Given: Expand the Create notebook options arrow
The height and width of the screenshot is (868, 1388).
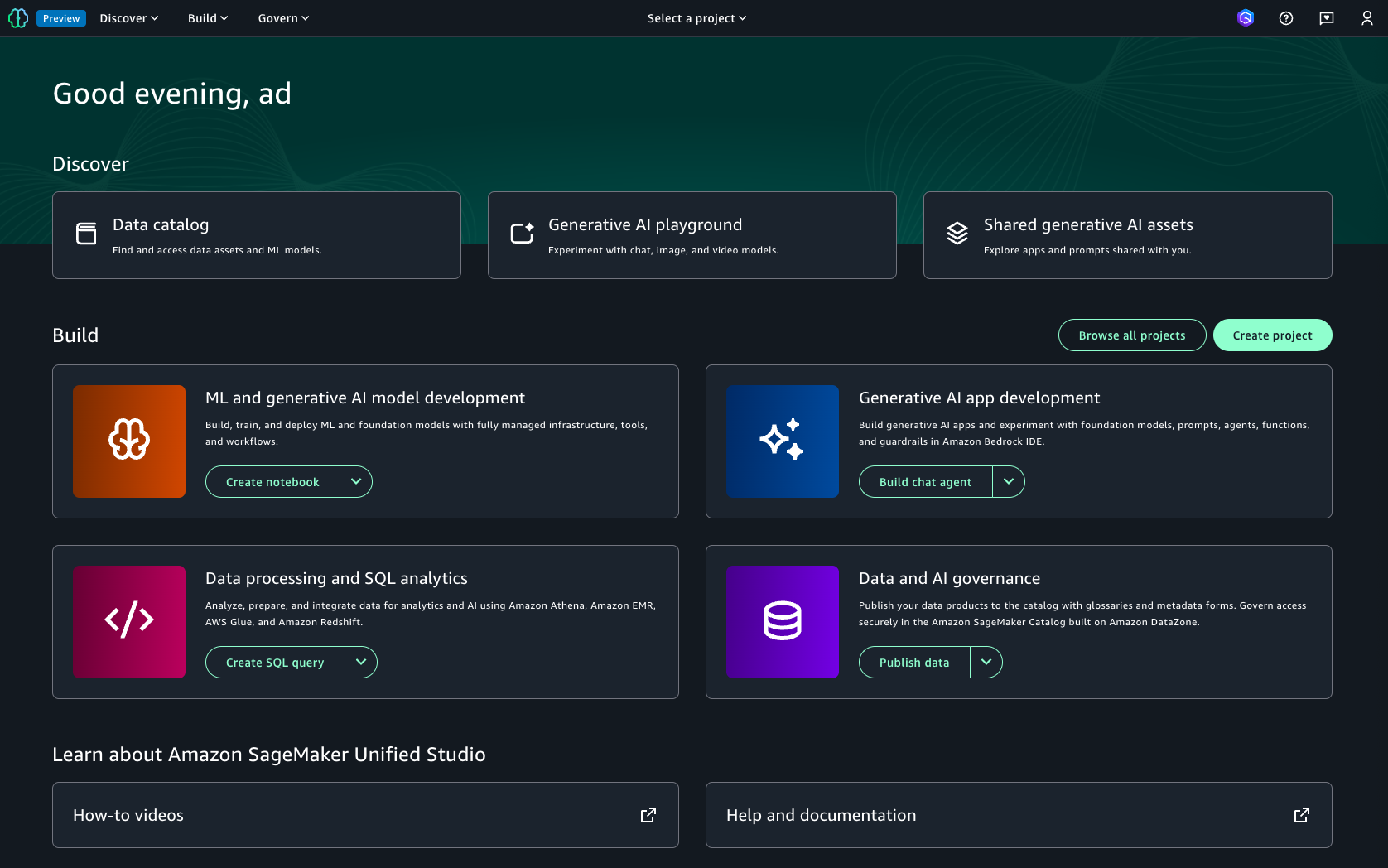Looking at the screenshot, I should [x=356, y=482].
